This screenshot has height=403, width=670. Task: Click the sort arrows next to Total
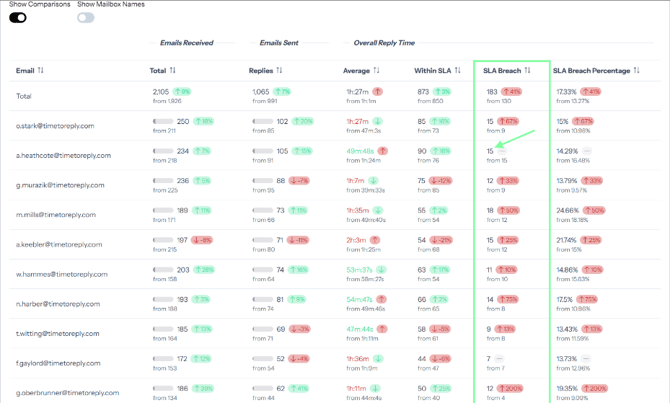pos(173,71)
